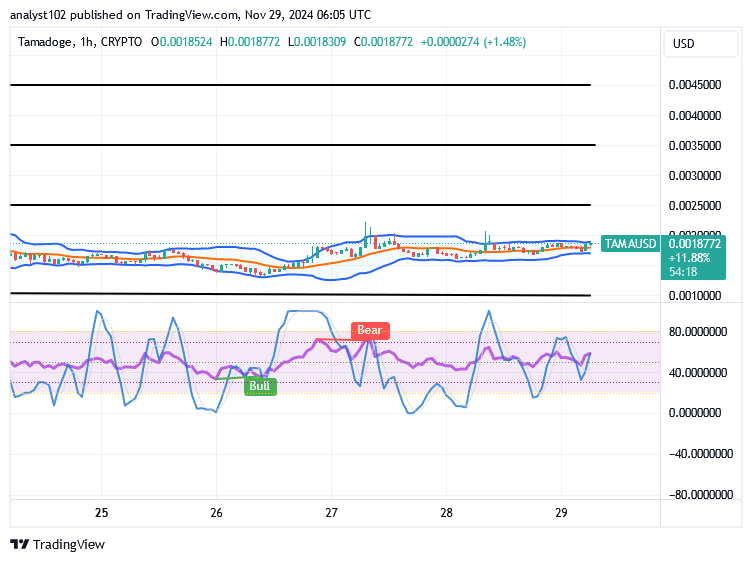The image size is (752, 562).
Task: Click the 80.0000000 oscillator axis label
Action: click(x=698, y=332)
